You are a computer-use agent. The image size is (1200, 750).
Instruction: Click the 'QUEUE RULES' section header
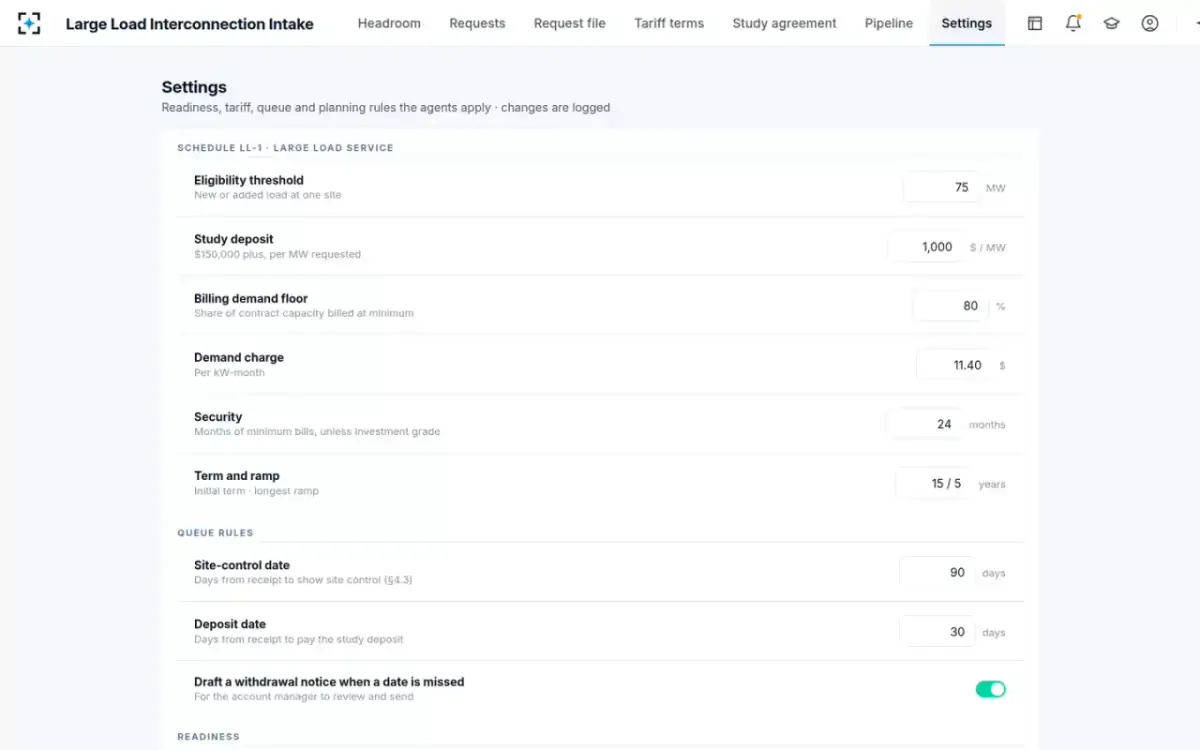(215, 533)
